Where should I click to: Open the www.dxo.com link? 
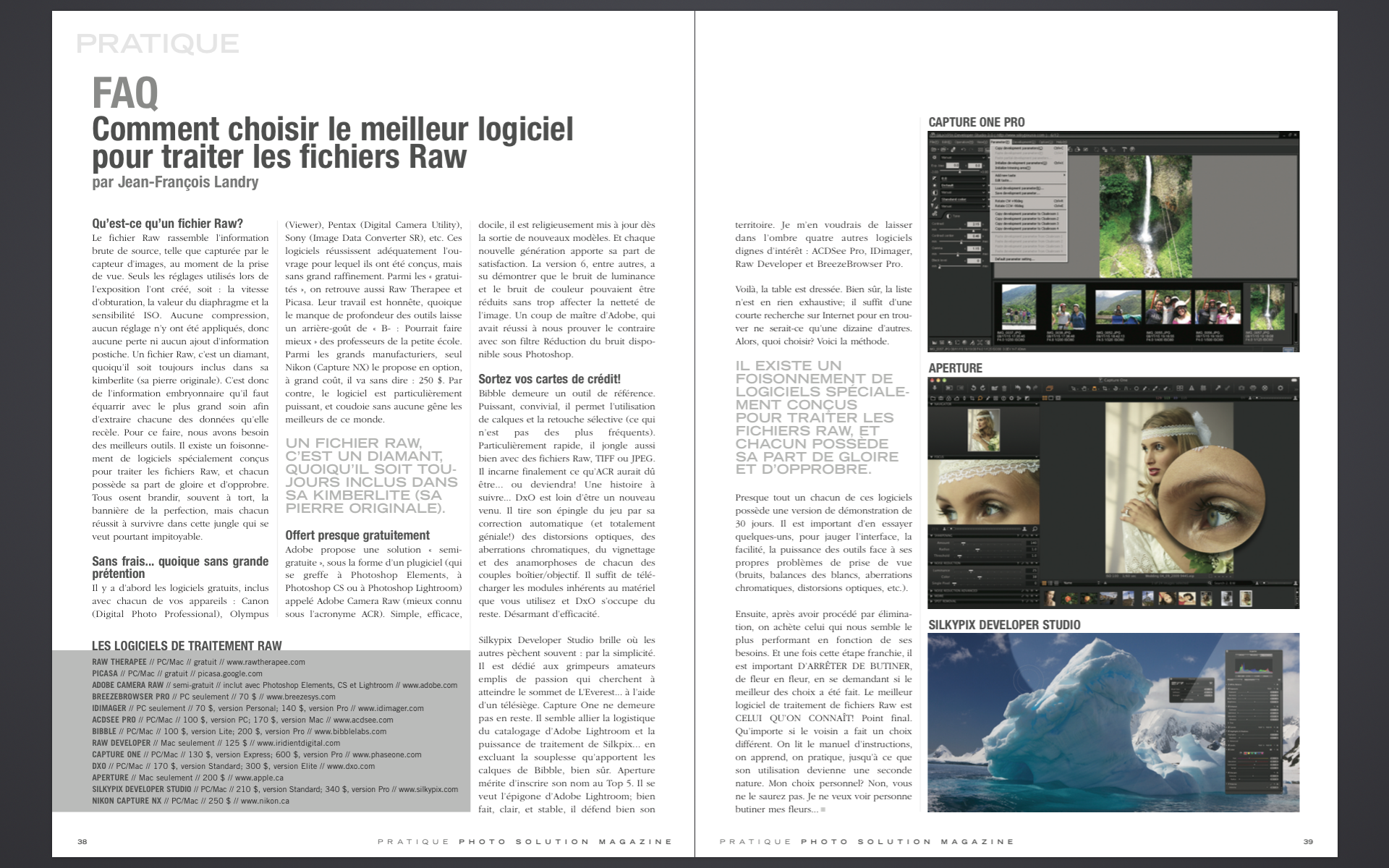(x=351, y=766)
